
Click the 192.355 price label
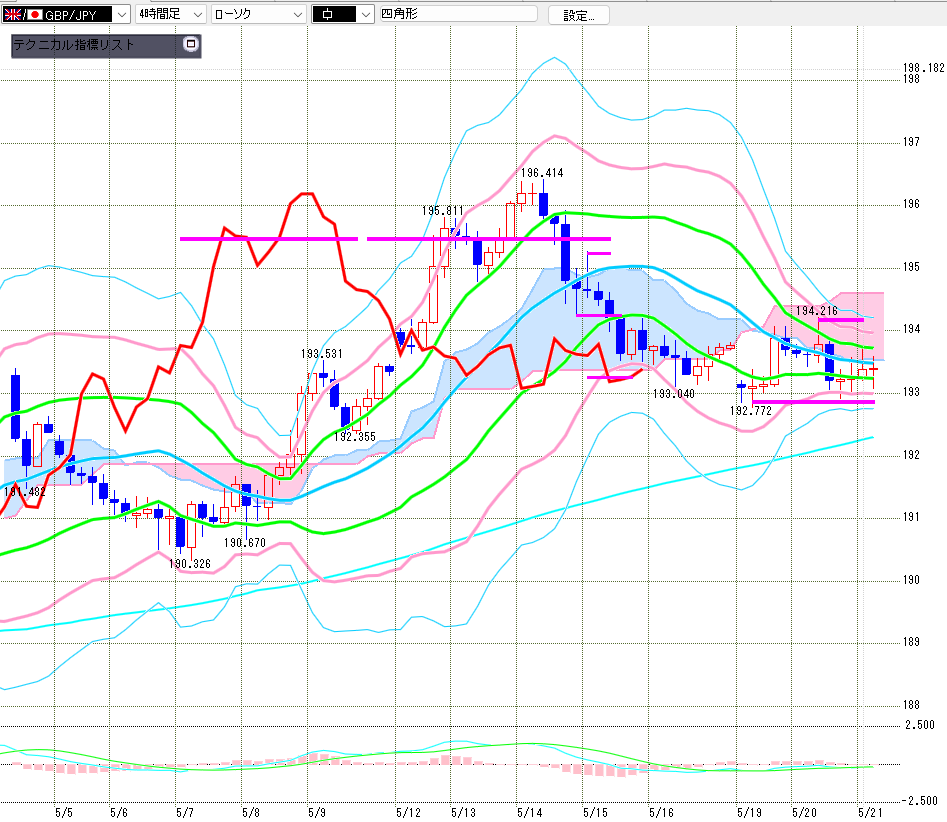[x=355, y=436]
